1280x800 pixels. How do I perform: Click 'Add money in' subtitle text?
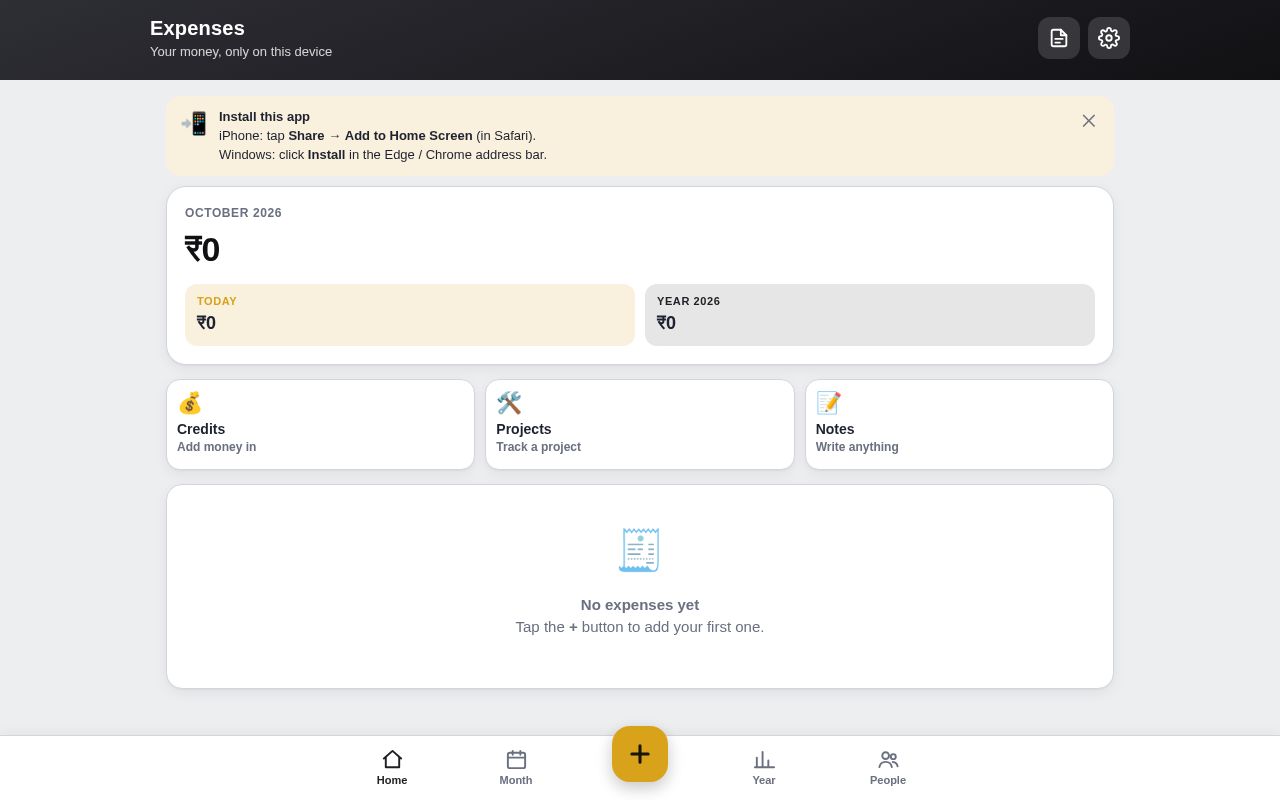pyautogui.click(x=217, y=447)
